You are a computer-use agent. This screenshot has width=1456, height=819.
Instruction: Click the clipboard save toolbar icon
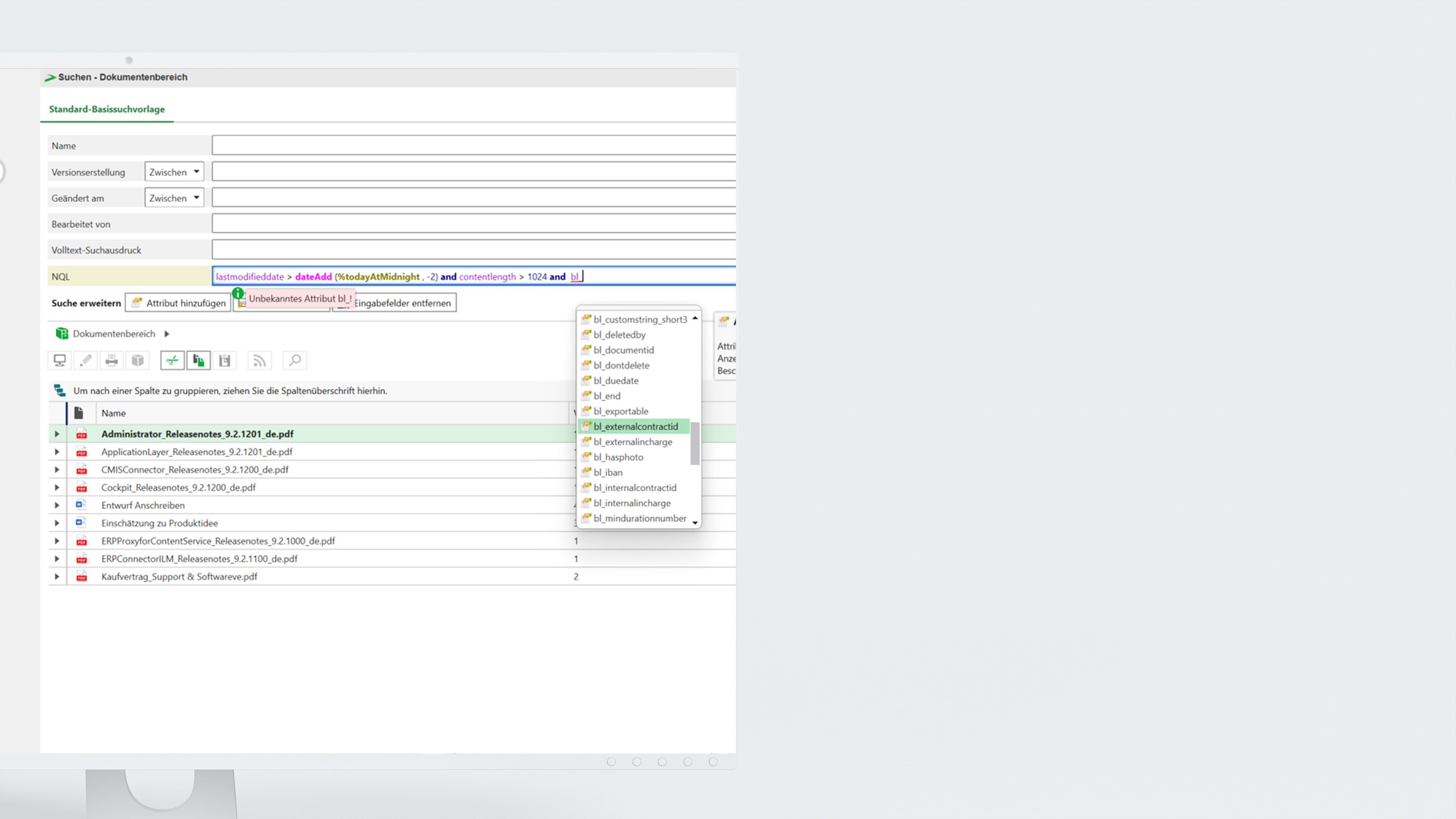pos(224,360)
